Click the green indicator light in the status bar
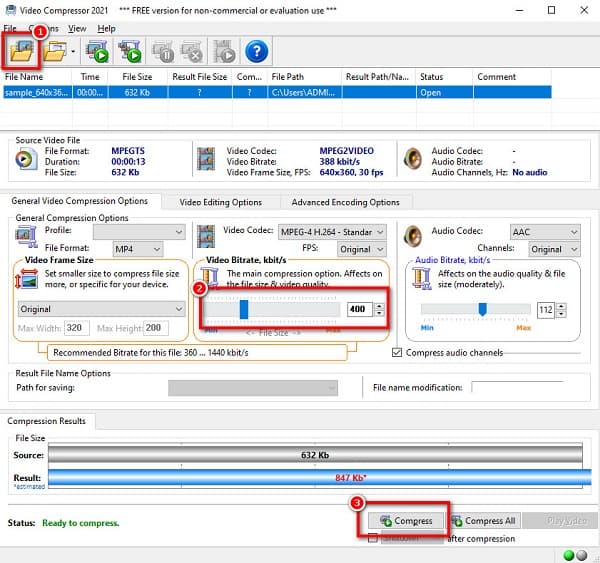Screen dimensions: 600x563 [569, 555]
